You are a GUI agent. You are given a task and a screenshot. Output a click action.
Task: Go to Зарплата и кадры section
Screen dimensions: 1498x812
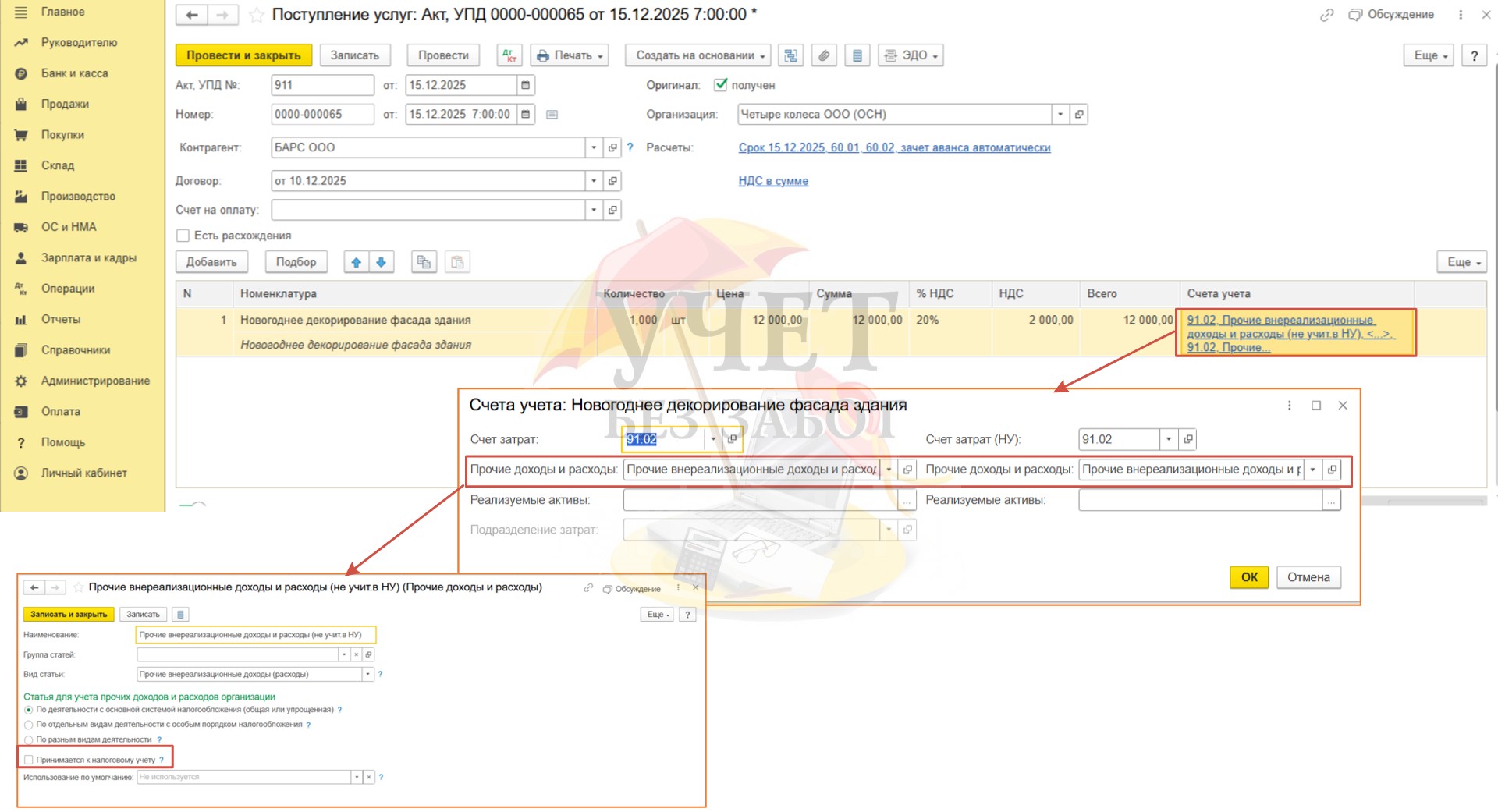[88, 257]
